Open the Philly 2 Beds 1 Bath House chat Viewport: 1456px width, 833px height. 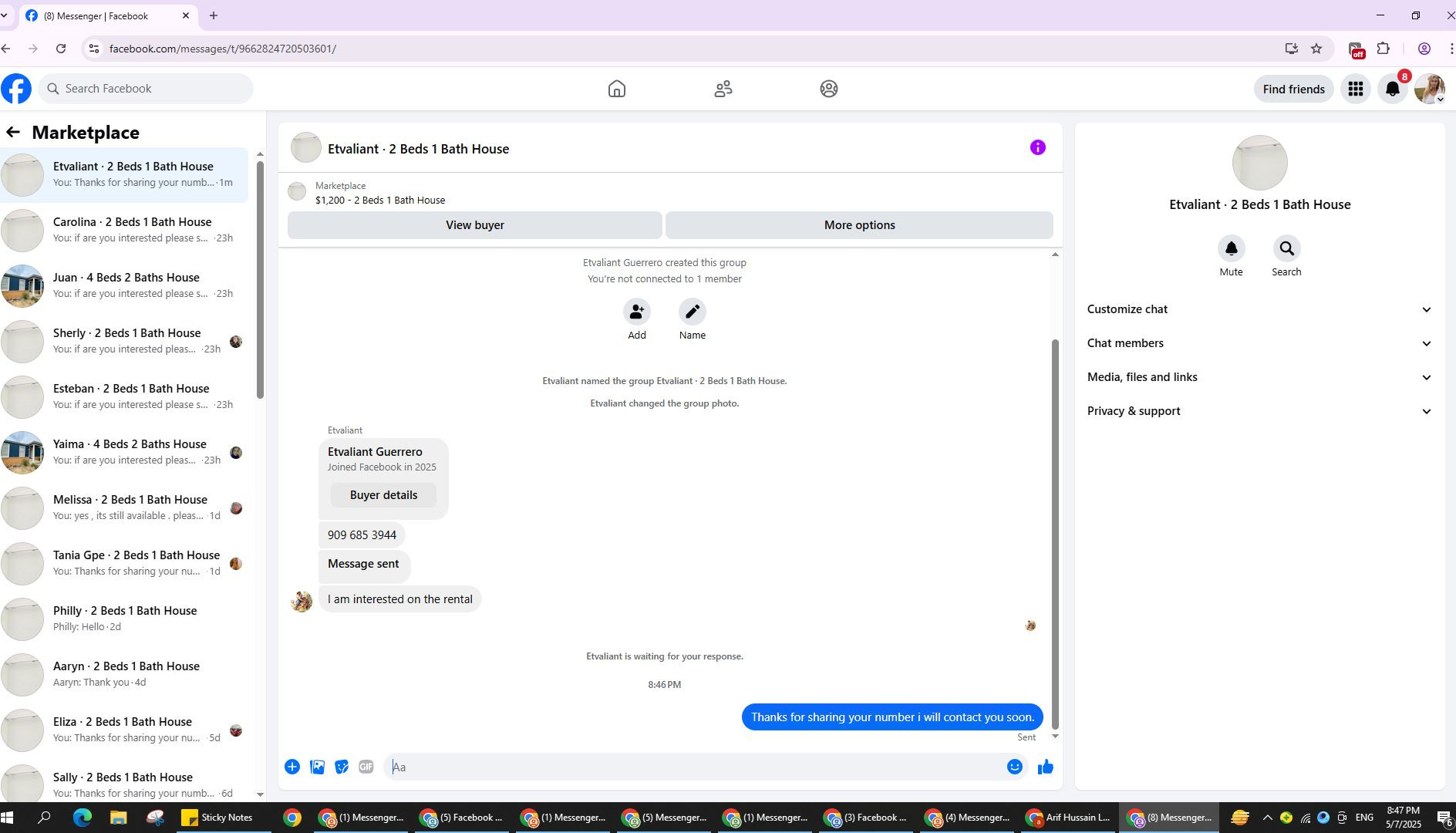124,619
